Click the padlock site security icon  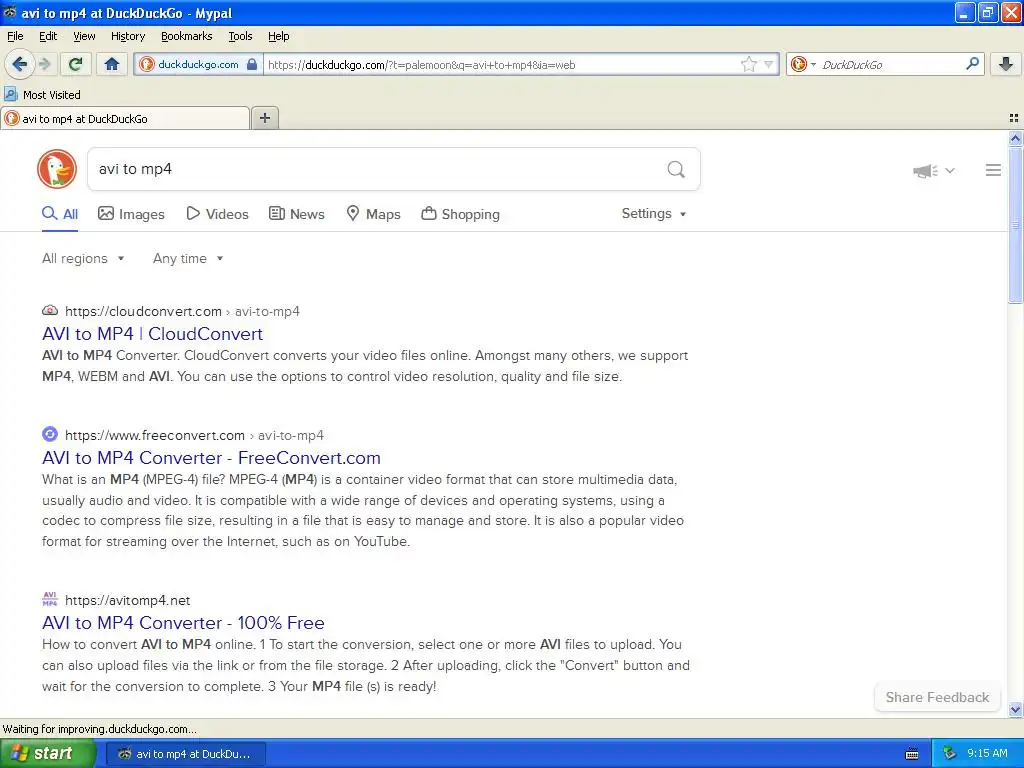click(252, 64)
